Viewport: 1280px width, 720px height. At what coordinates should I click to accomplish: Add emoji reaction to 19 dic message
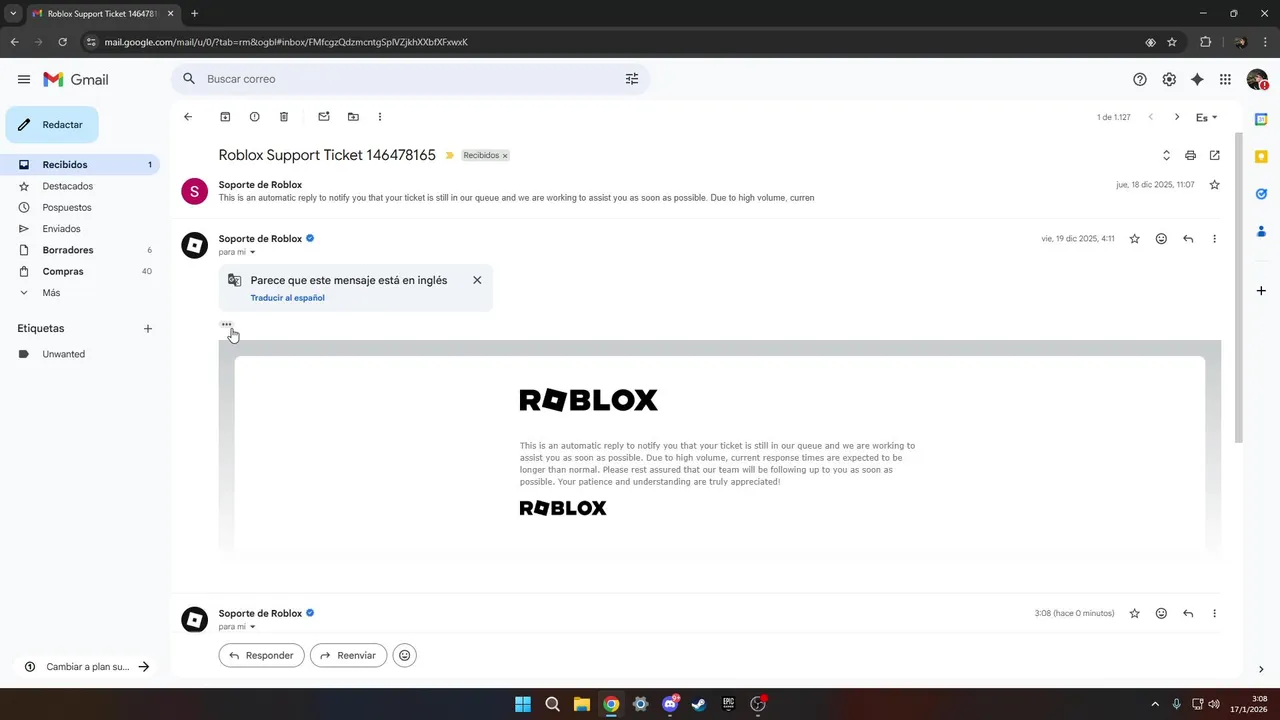[x=1161, y=239]
